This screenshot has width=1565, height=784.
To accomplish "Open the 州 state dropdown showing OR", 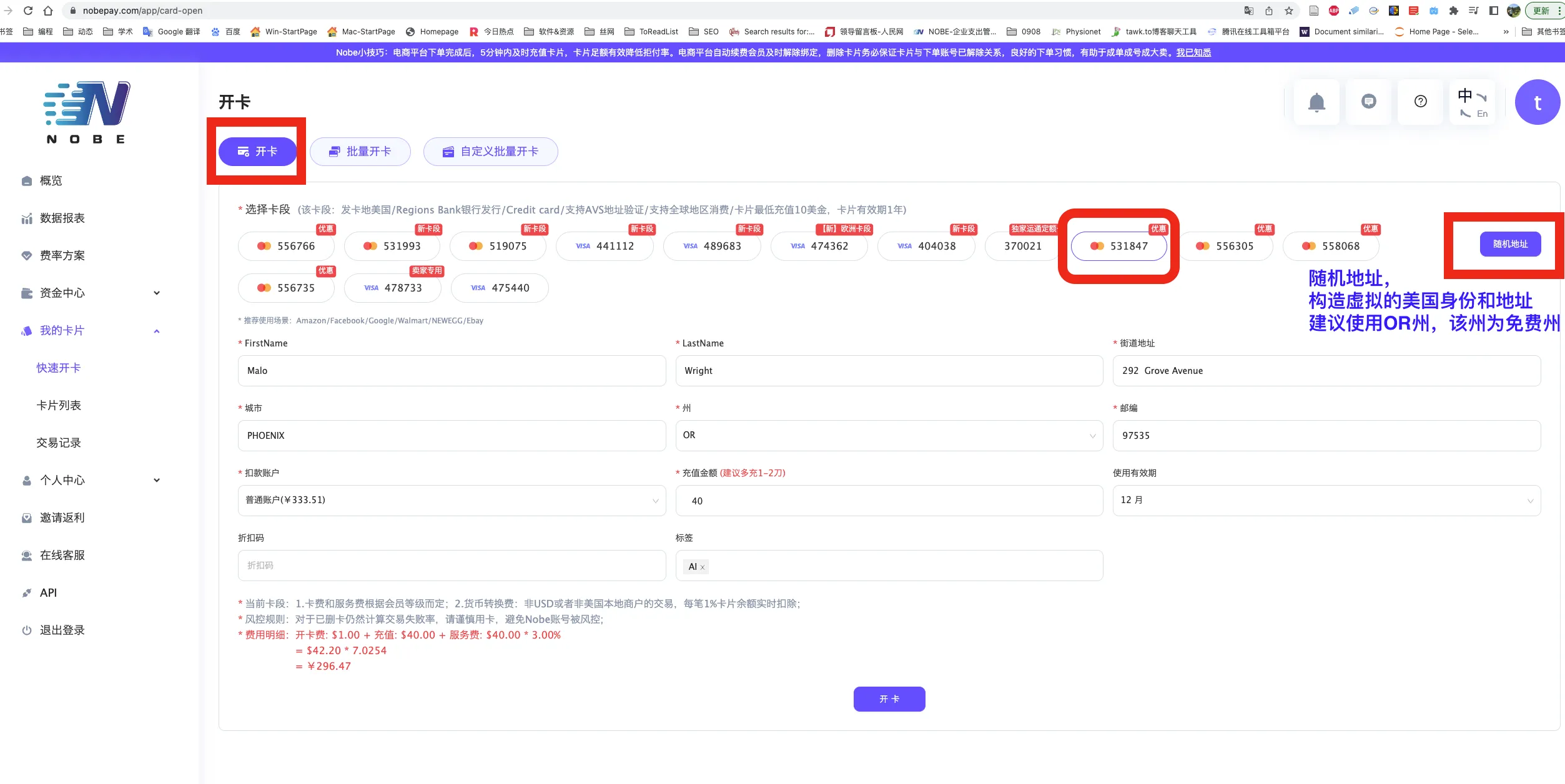I will pos(889,435).
